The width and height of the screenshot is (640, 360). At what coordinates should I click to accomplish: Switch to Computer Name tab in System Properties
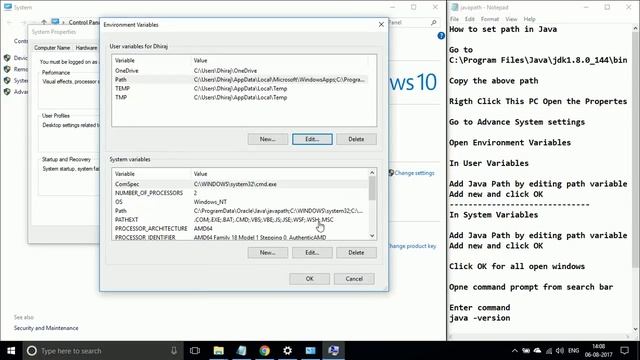click(52, 48)
